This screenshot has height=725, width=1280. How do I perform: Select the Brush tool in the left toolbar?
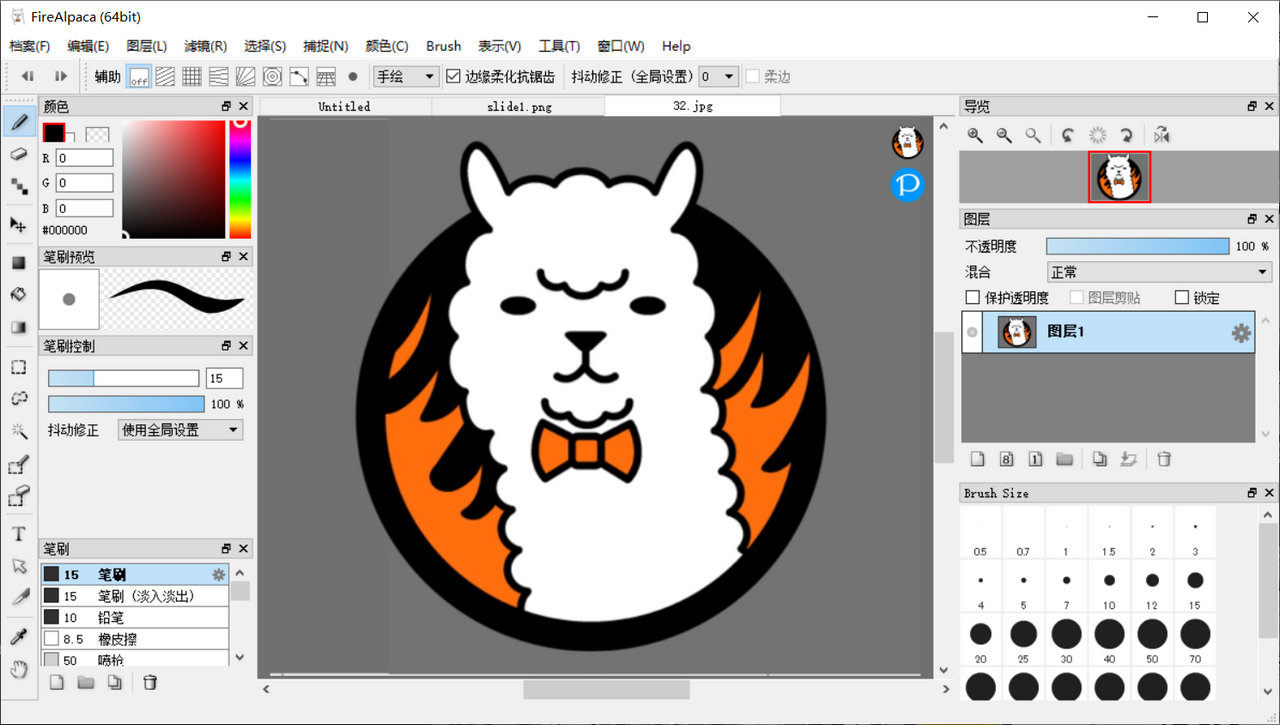point(19,122)
